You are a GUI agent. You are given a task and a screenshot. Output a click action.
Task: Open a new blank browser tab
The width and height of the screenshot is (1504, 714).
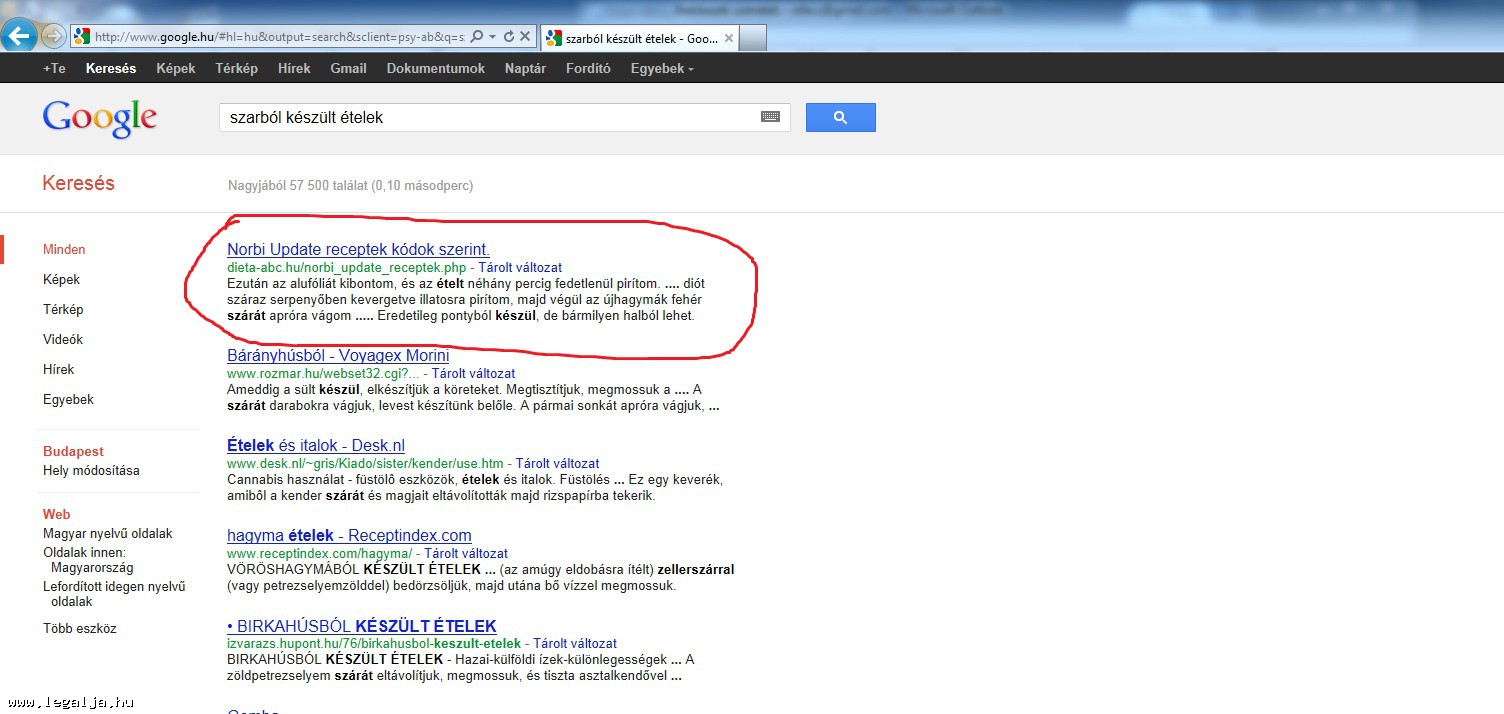[x=754, y=39]
